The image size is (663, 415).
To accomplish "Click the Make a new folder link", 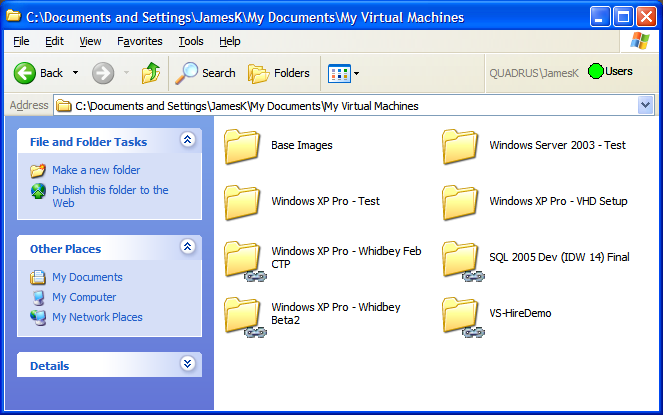I will [96, 170].
